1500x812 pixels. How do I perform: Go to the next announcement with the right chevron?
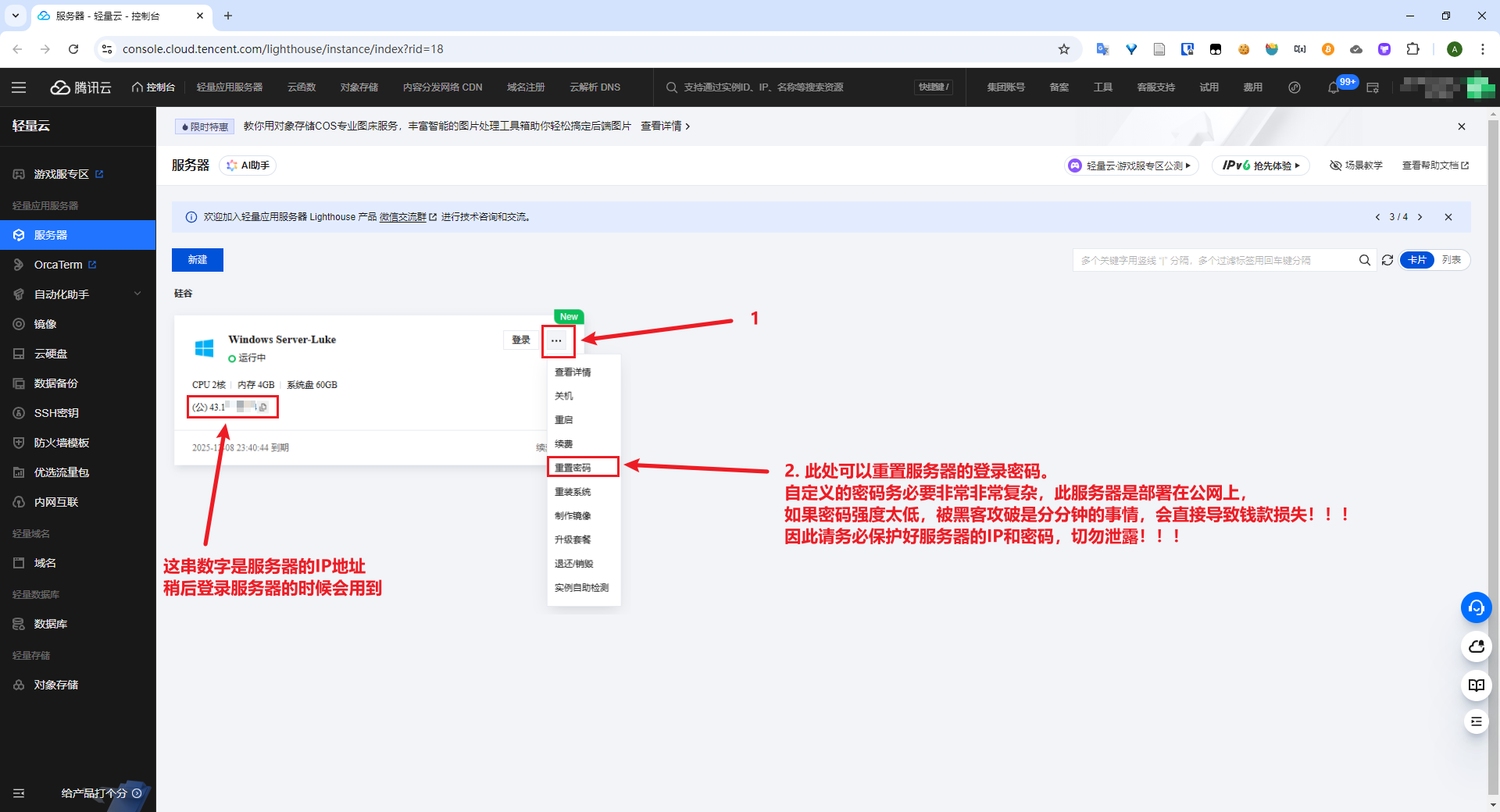click(x=1420, y=217)
